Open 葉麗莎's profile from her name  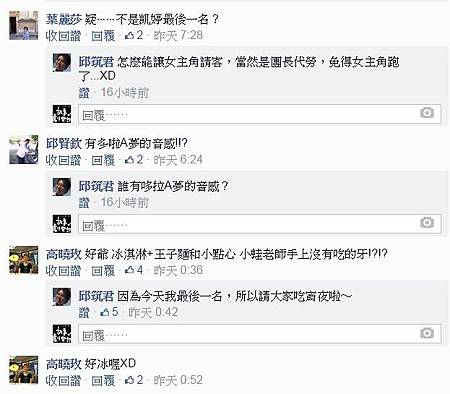click(64, 19)
